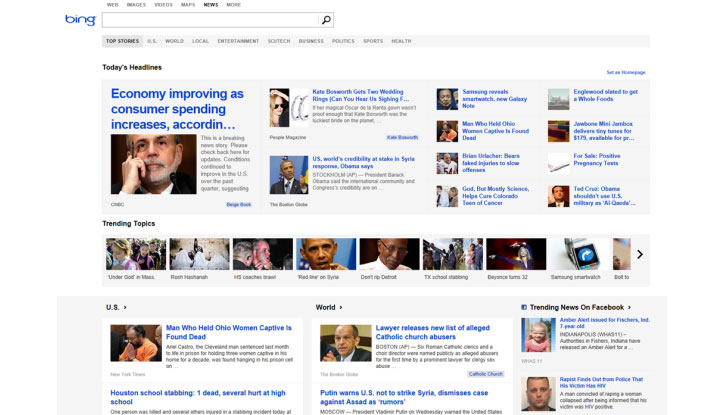Advance Trending Topics with the right arrow

point(640,254)
